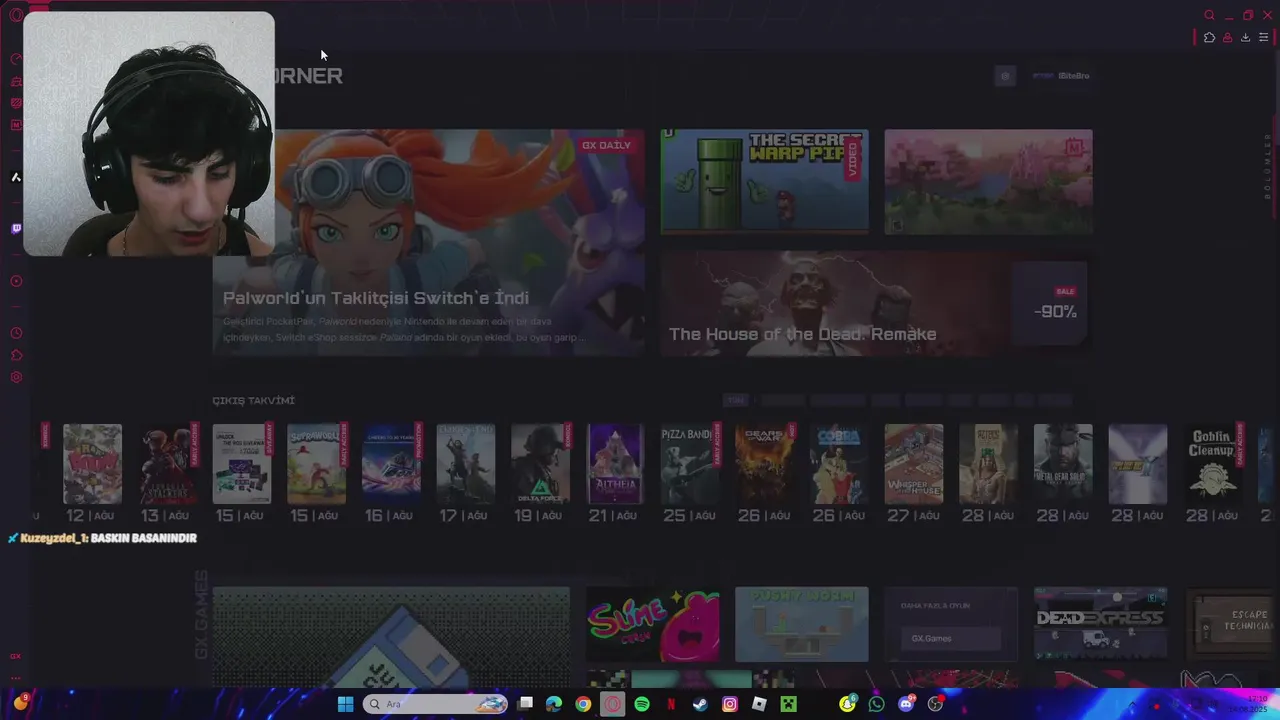The width and height of the screenshot is (1280, 720).
Task: Open the Twitch panel in sidebar
Action: (x=16, y=229)
